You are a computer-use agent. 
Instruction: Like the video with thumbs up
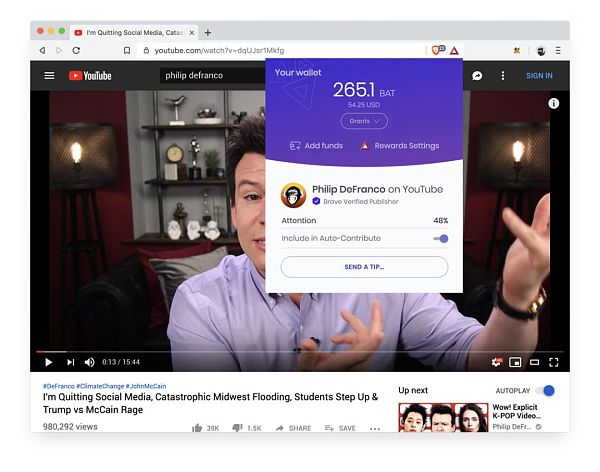(x=198, y=428)
